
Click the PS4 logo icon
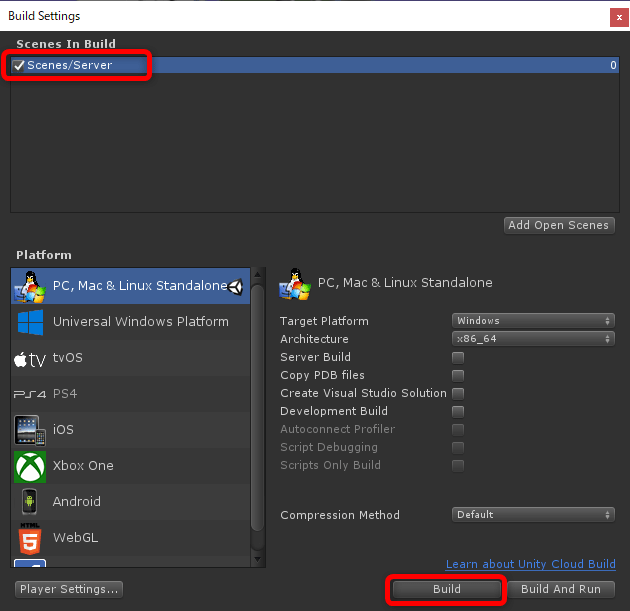point(30,394)
